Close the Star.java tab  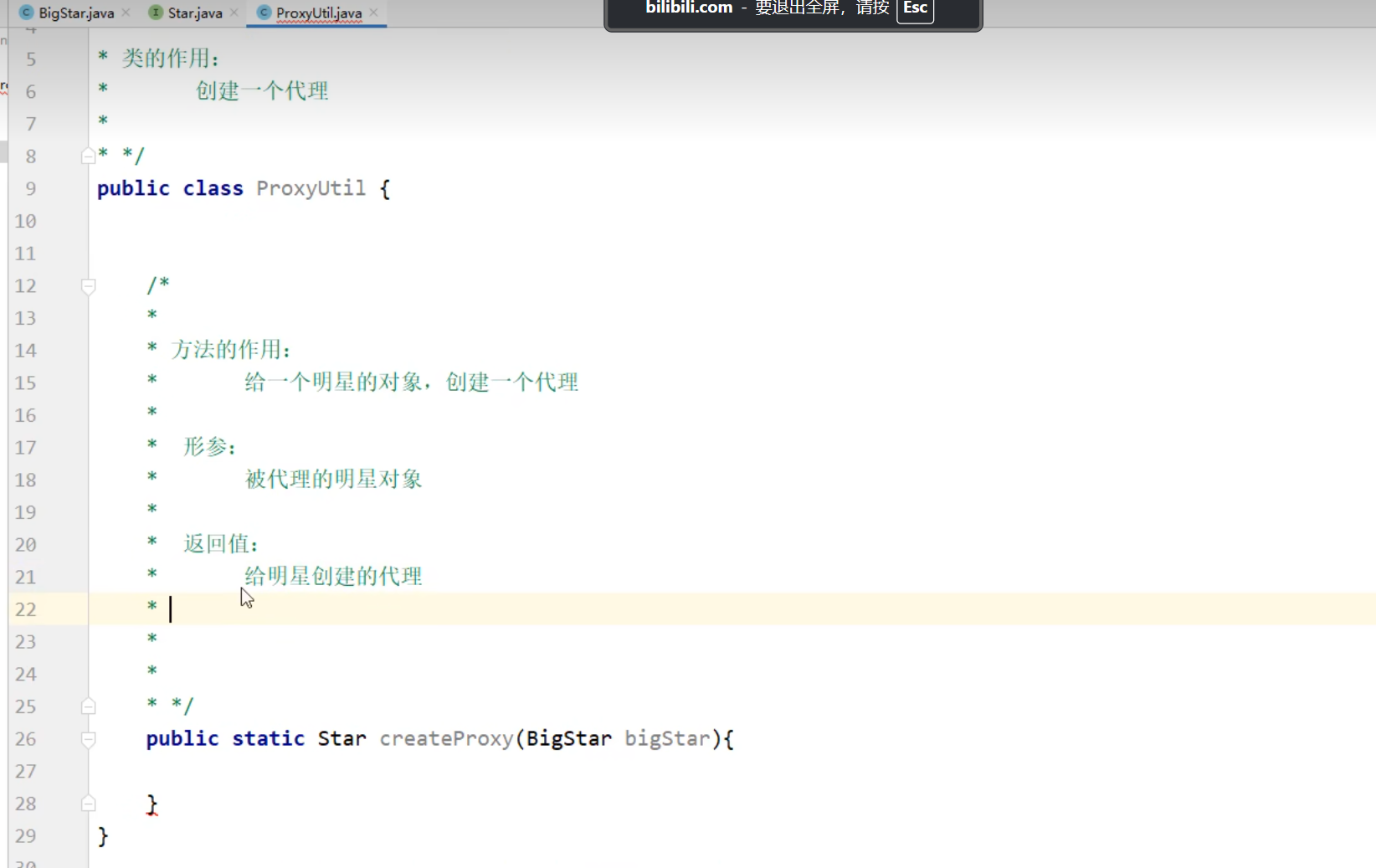pyautogui.click(x=234, y=13)
